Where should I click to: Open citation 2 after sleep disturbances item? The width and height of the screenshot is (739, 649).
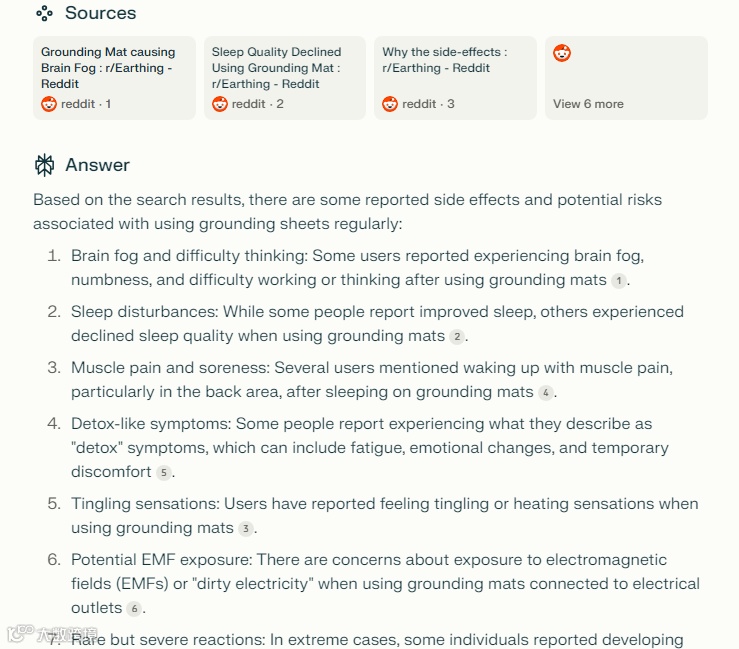tap(457, 337)
